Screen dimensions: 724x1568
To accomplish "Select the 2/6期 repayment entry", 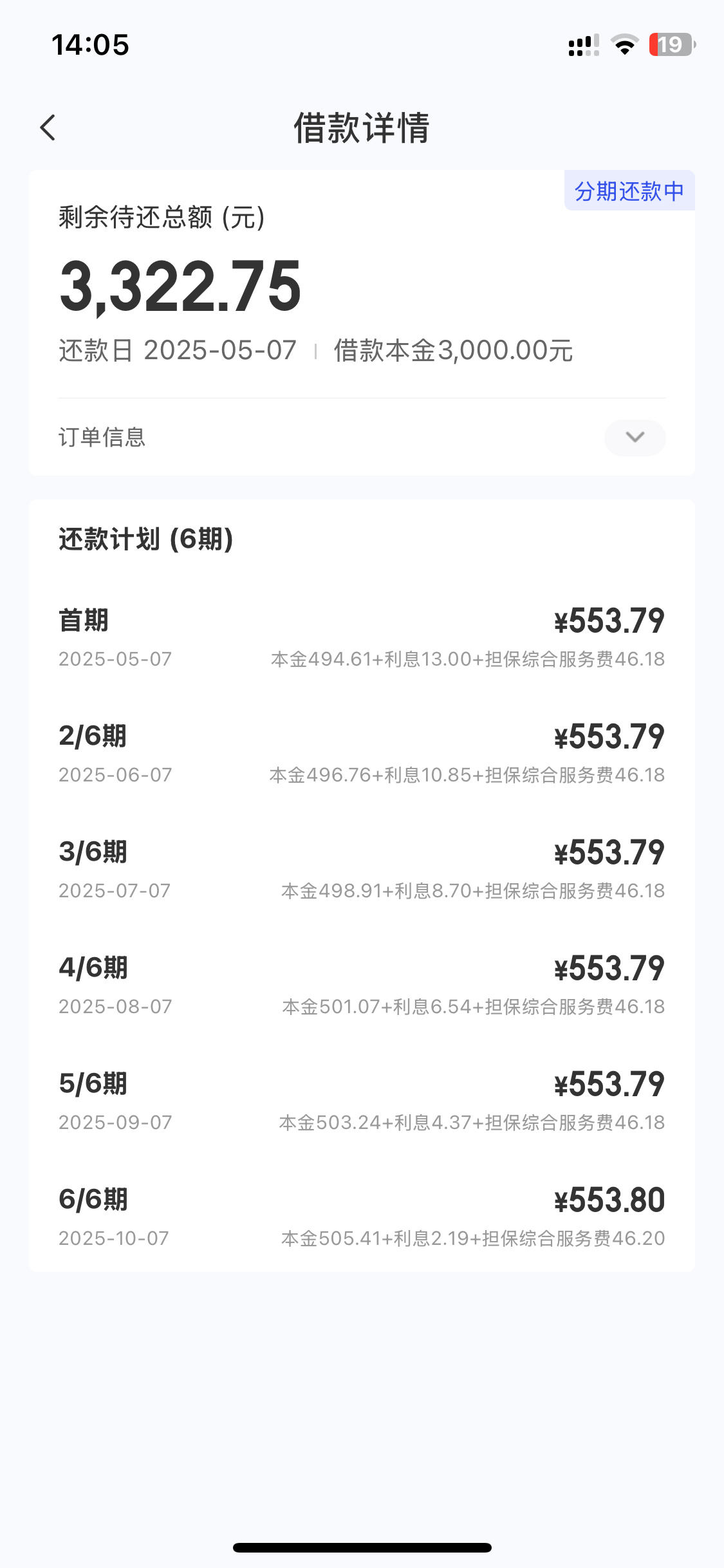I will point(362,754).
